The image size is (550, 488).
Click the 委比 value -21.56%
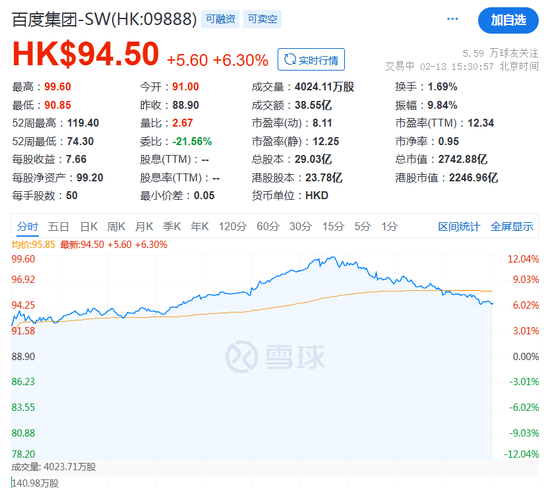point(192,141)
